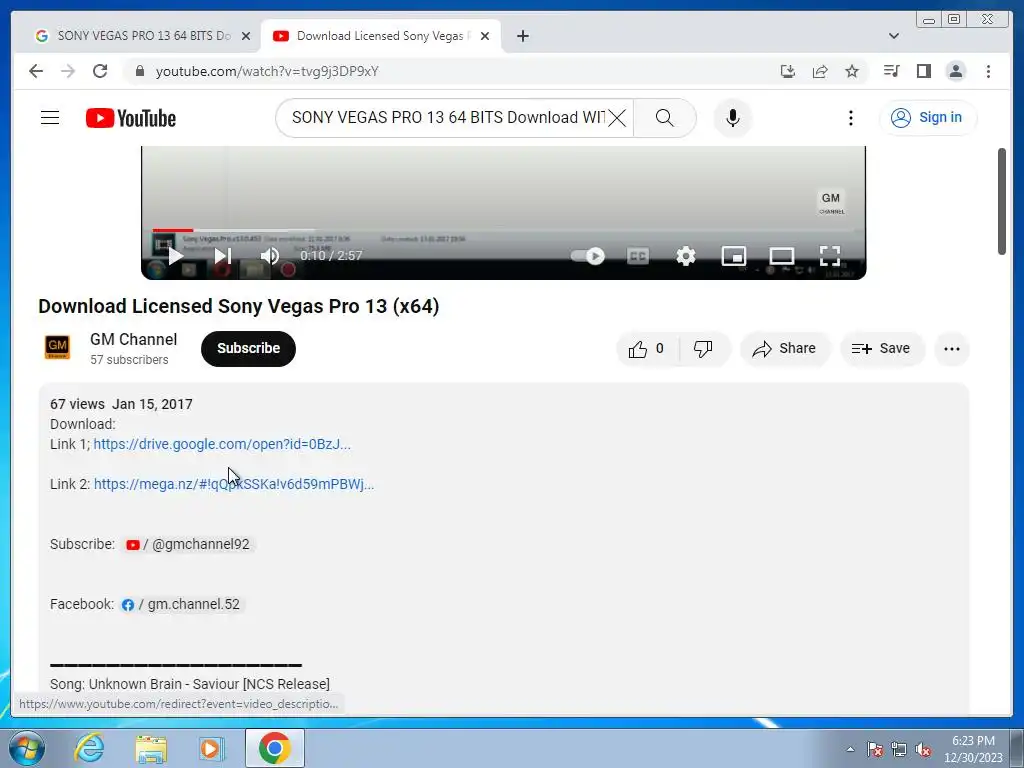Subscribe to GM Channel
The image size is (1024, 768).
pyautogui.click(x=248, y=349)
